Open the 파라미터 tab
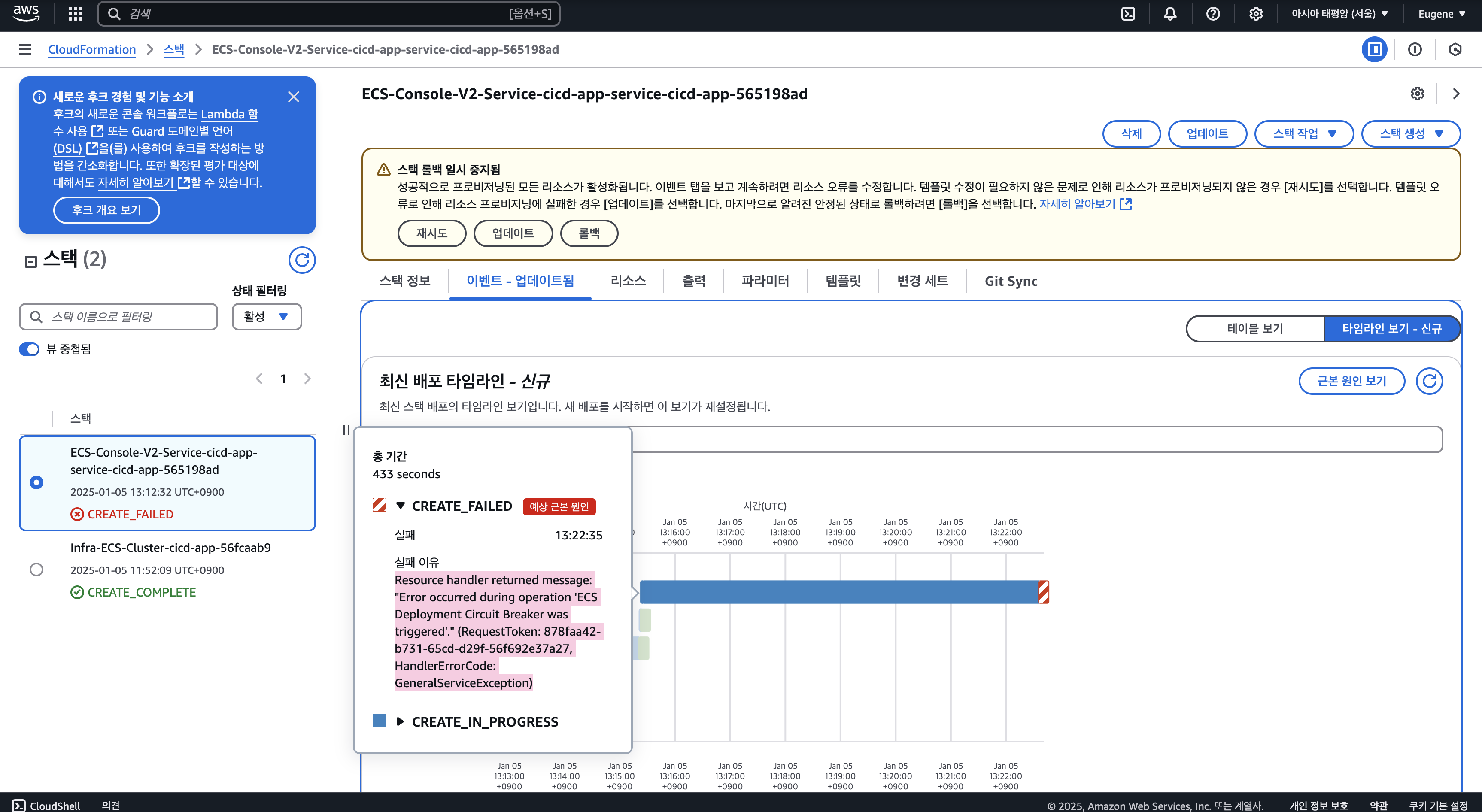 pyautogui.click(x=765, y=281)
